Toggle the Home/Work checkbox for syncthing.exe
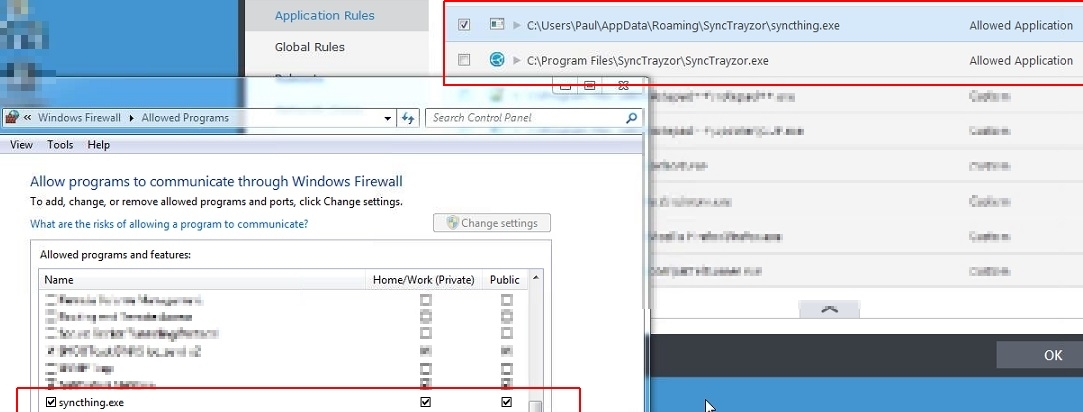This screenshot has height=412, width=1083. (x=425, y=402)
